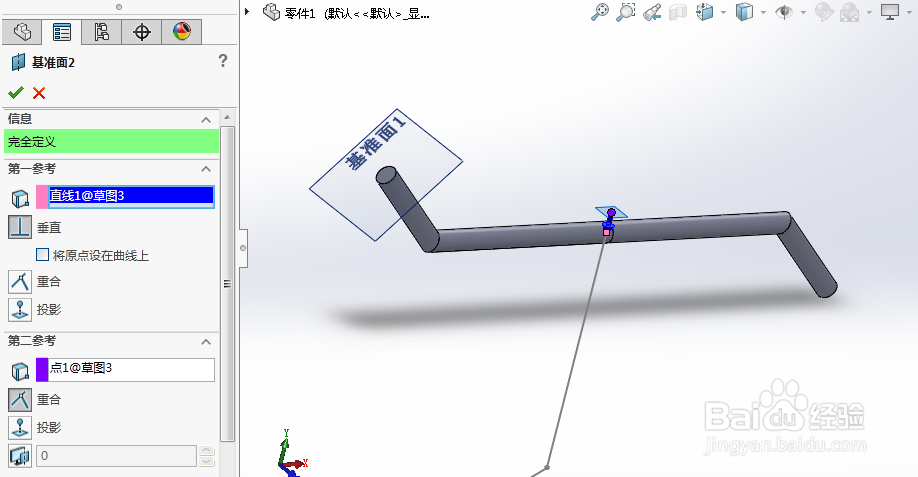Click the 基准面2 panel title icon

[x=19, y=62]
